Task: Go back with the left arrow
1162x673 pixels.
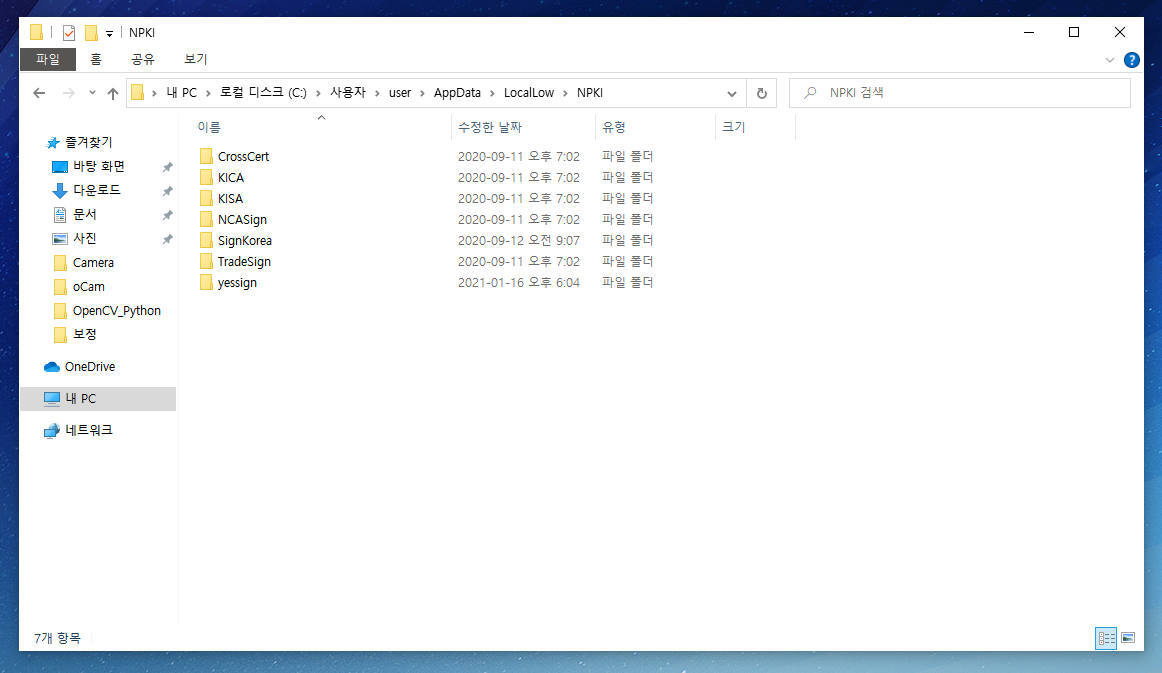Action: 39,93
